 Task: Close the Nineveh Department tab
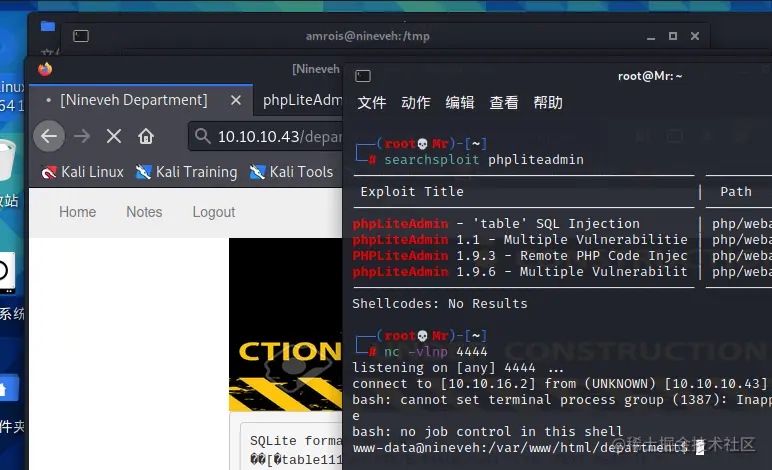tap(236, 100)
